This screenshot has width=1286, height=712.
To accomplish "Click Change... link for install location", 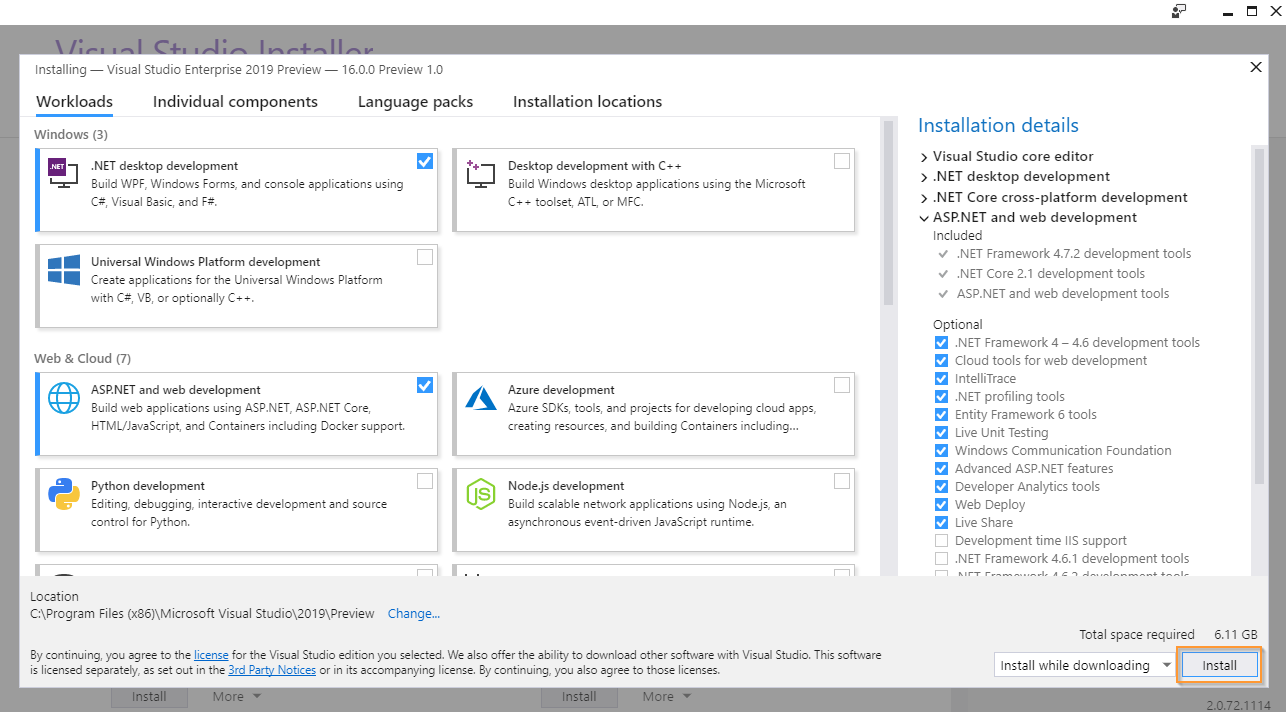I will pos(414,614).
